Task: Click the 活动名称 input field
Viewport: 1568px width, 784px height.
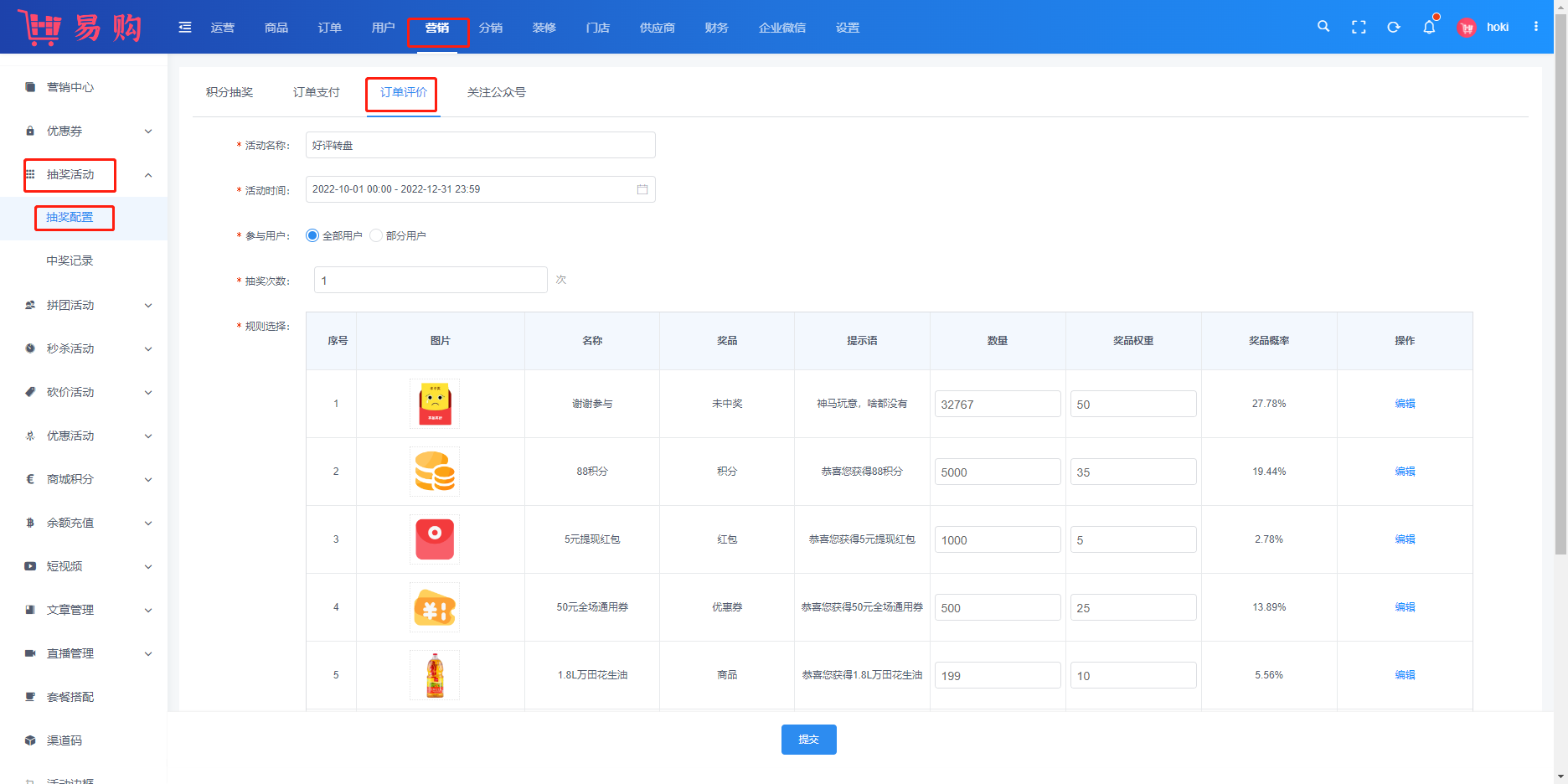Action: pyautogui.click(x=480, y=145)
